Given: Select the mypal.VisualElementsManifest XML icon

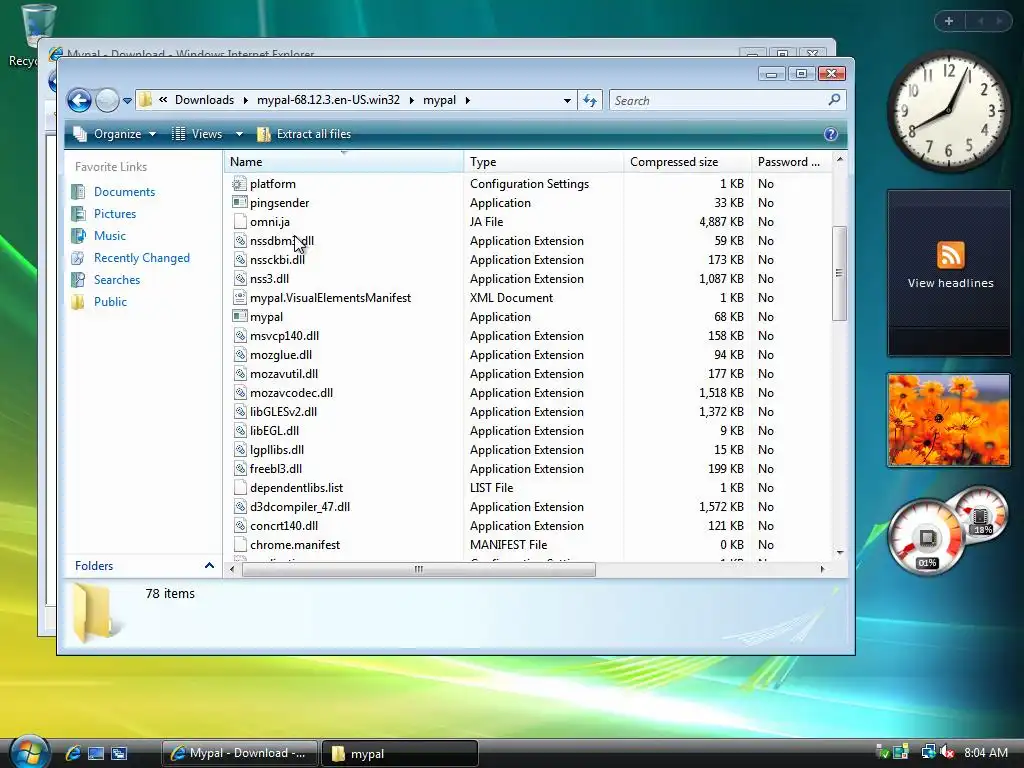Looking at the screenshot, I should [x=240, y=298].
